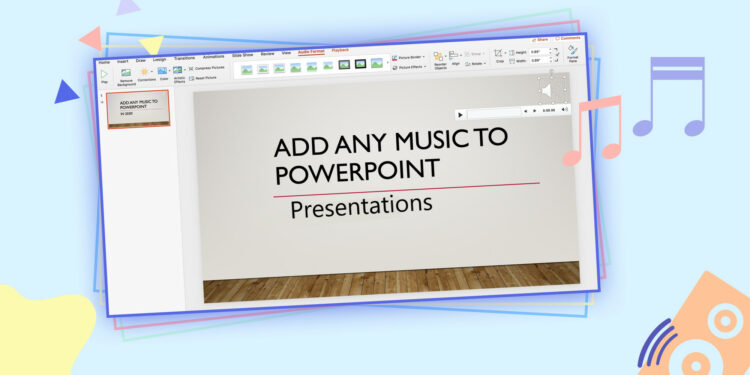
Task: Switch to the Playback tab
Action: click(x=340, y=50)
